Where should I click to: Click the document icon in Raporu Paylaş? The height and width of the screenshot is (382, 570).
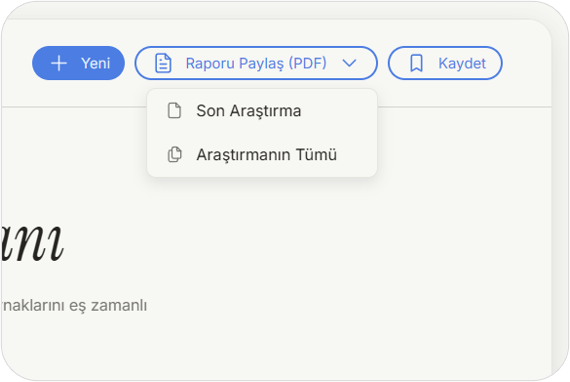(163, 63)
